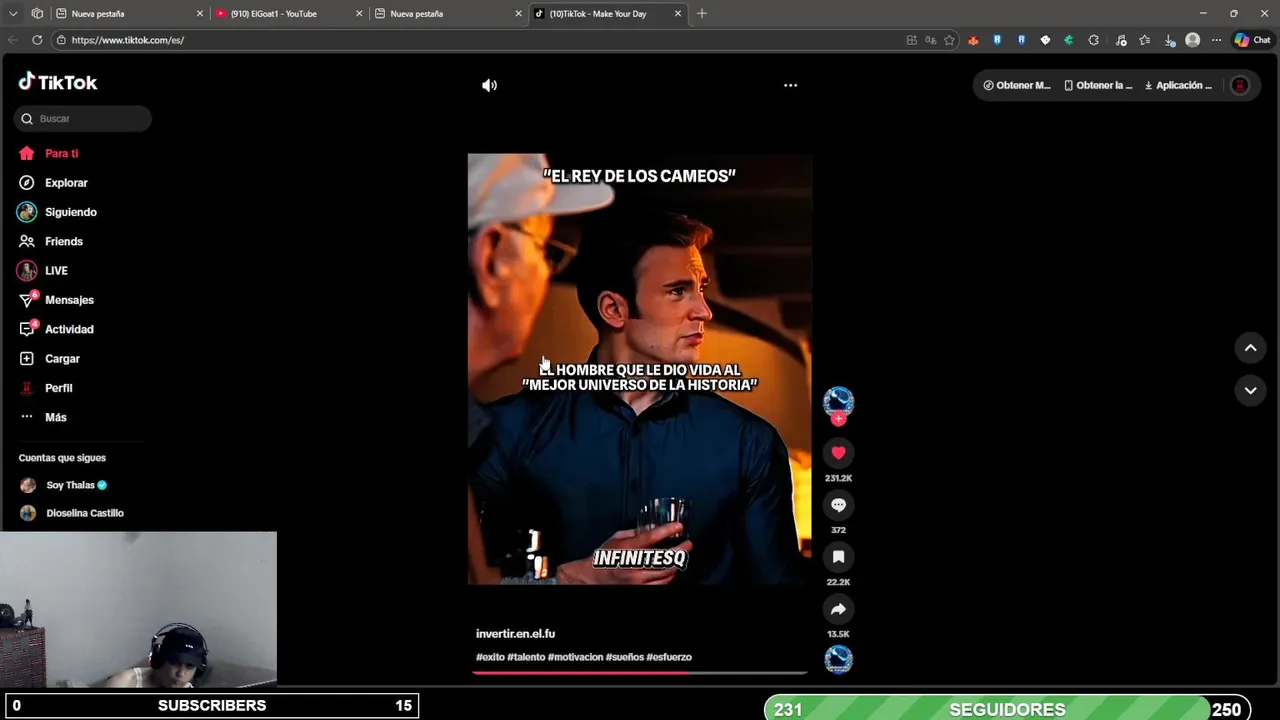
Task: Open the media control music icon
Action: click(1121, 40)
